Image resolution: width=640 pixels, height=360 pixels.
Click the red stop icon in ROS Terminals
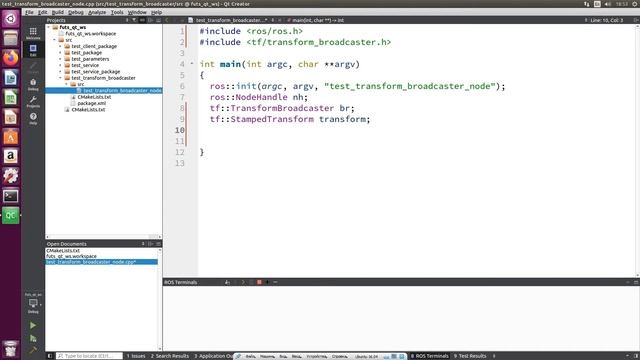[x=259, y=282]
